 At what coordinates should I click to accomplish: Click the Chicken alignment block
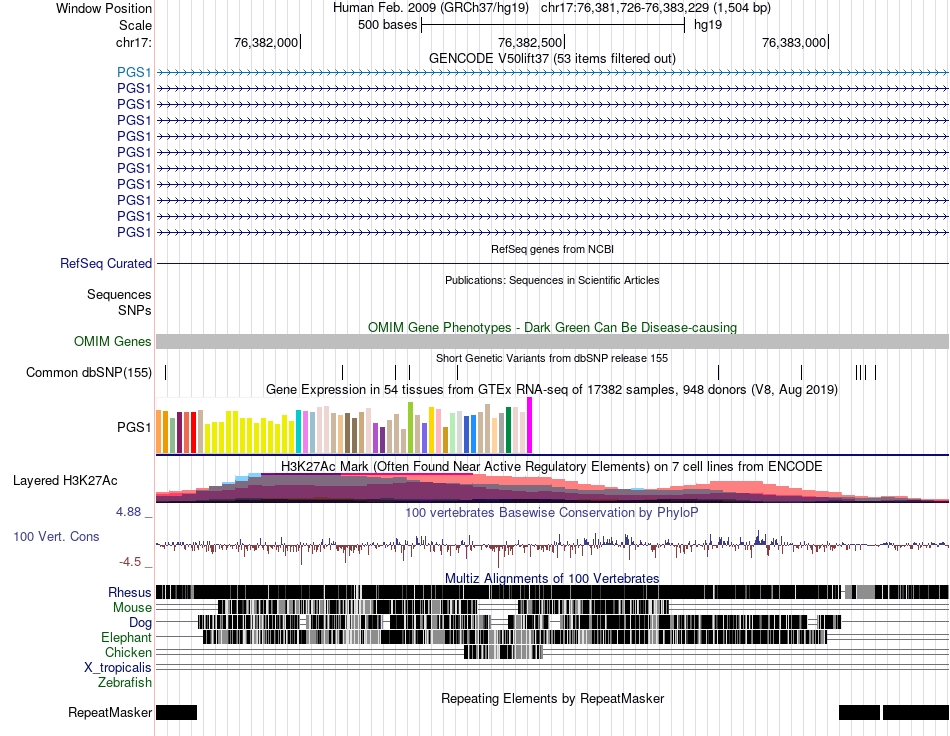tap(503, 652)
